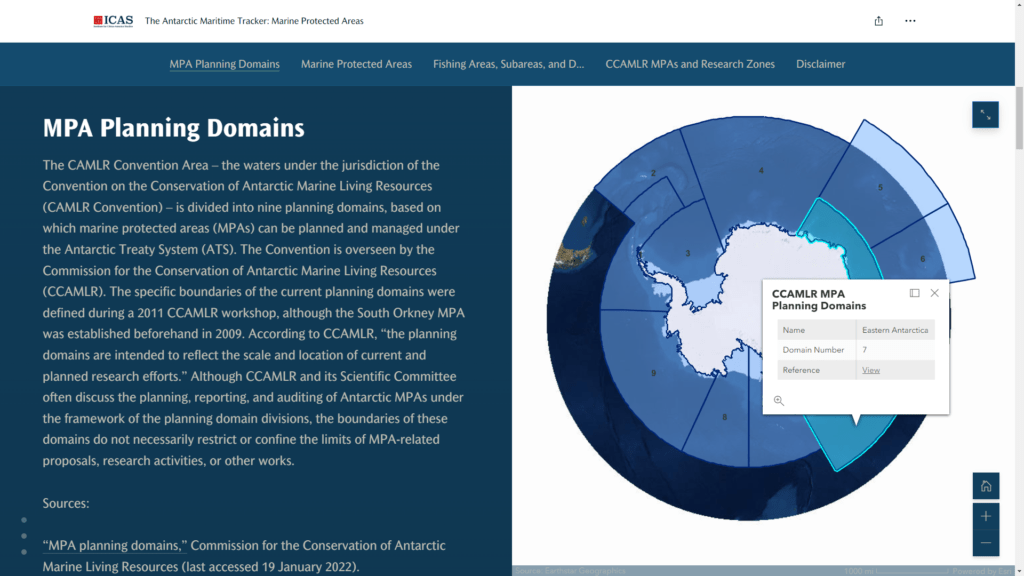Click the Reference field label in popup
This screenshot has width=1024, height=576.
(x=801, y=370)
